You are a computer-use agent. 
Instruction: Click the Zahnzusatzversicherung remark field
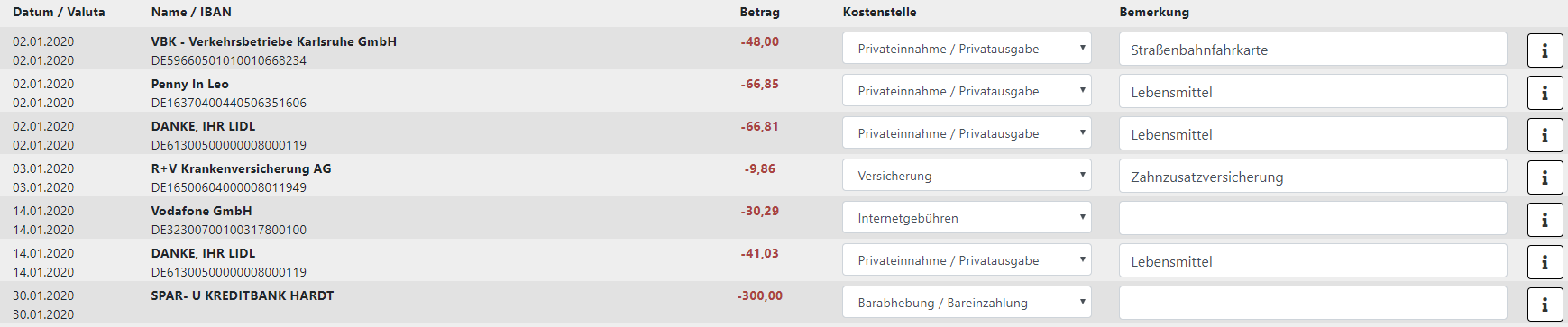pyautogui.click(x=1313, y=177)
